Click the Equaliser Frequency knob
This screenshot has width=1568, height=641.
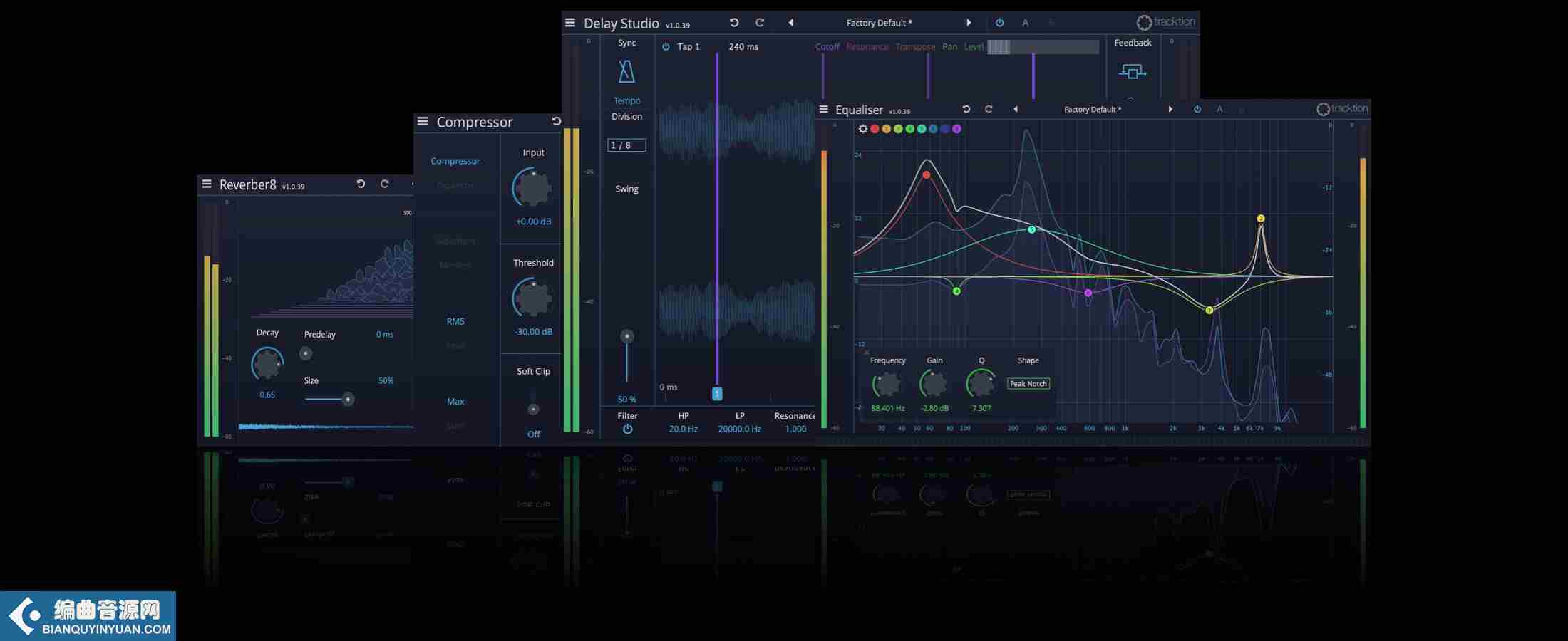point(887,384)
